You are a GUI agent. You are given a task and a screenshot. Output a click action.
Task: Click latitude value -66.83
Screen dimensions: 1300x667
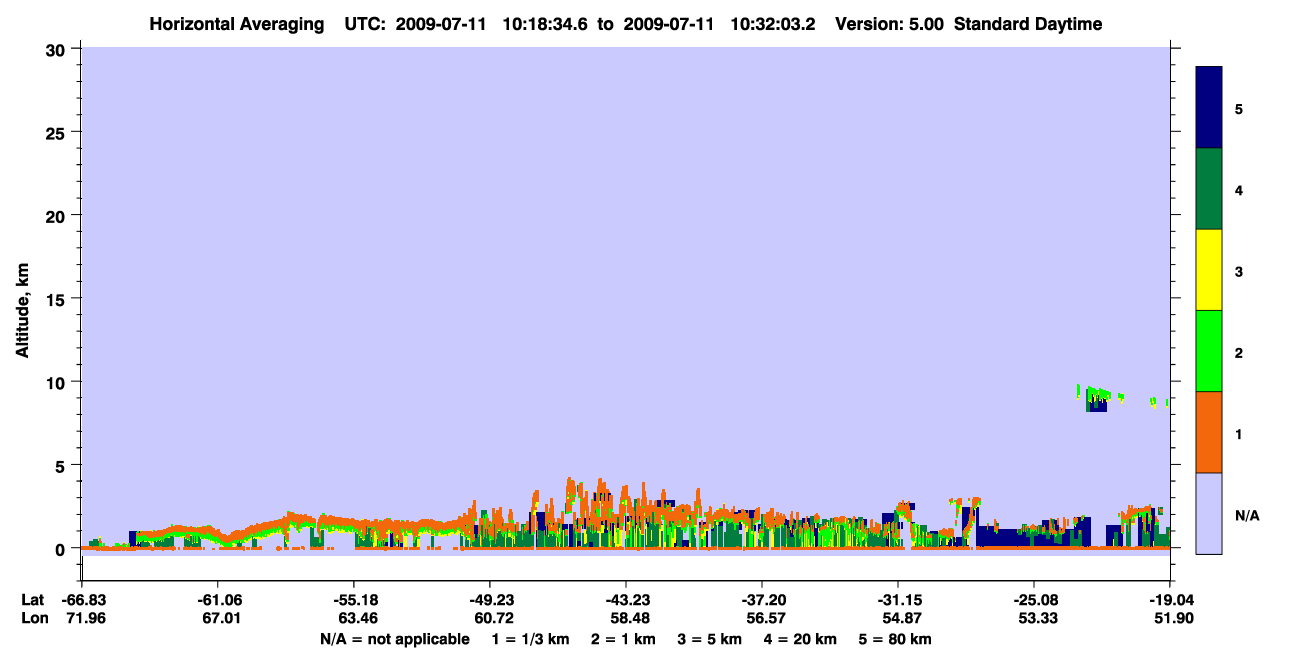point(82,600)
